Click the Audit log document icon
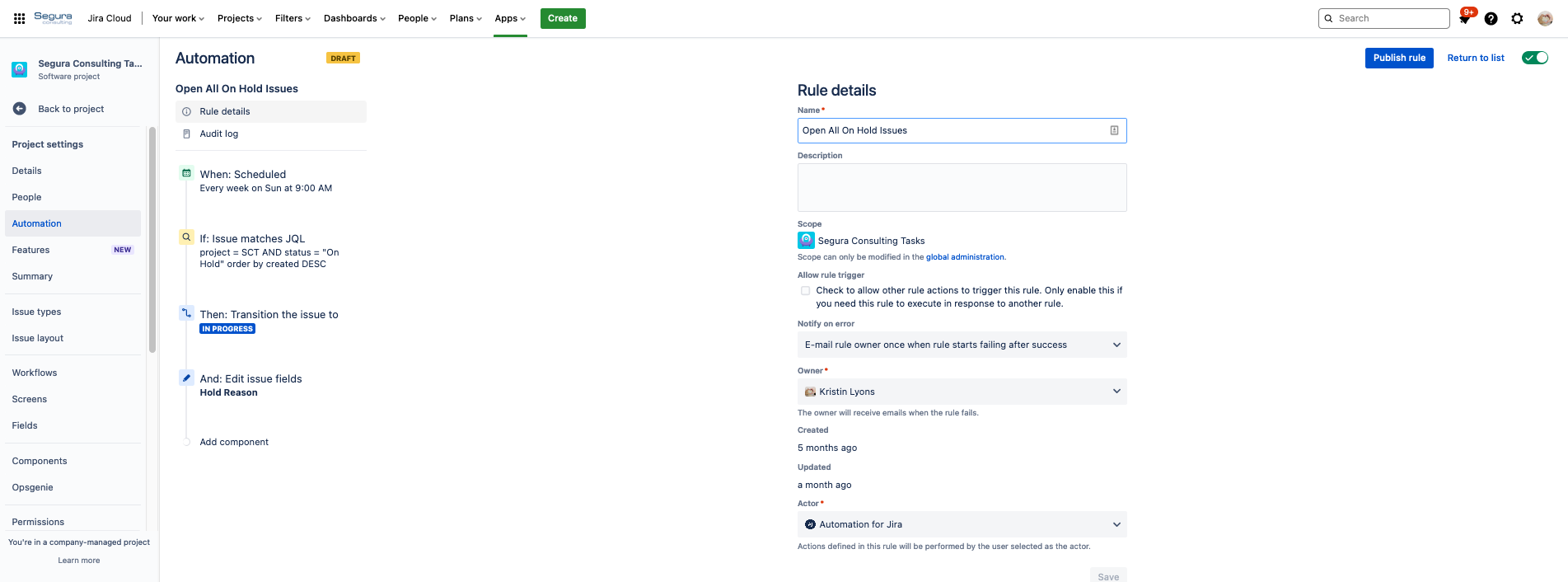1568x582 pixels. (187, 134)
